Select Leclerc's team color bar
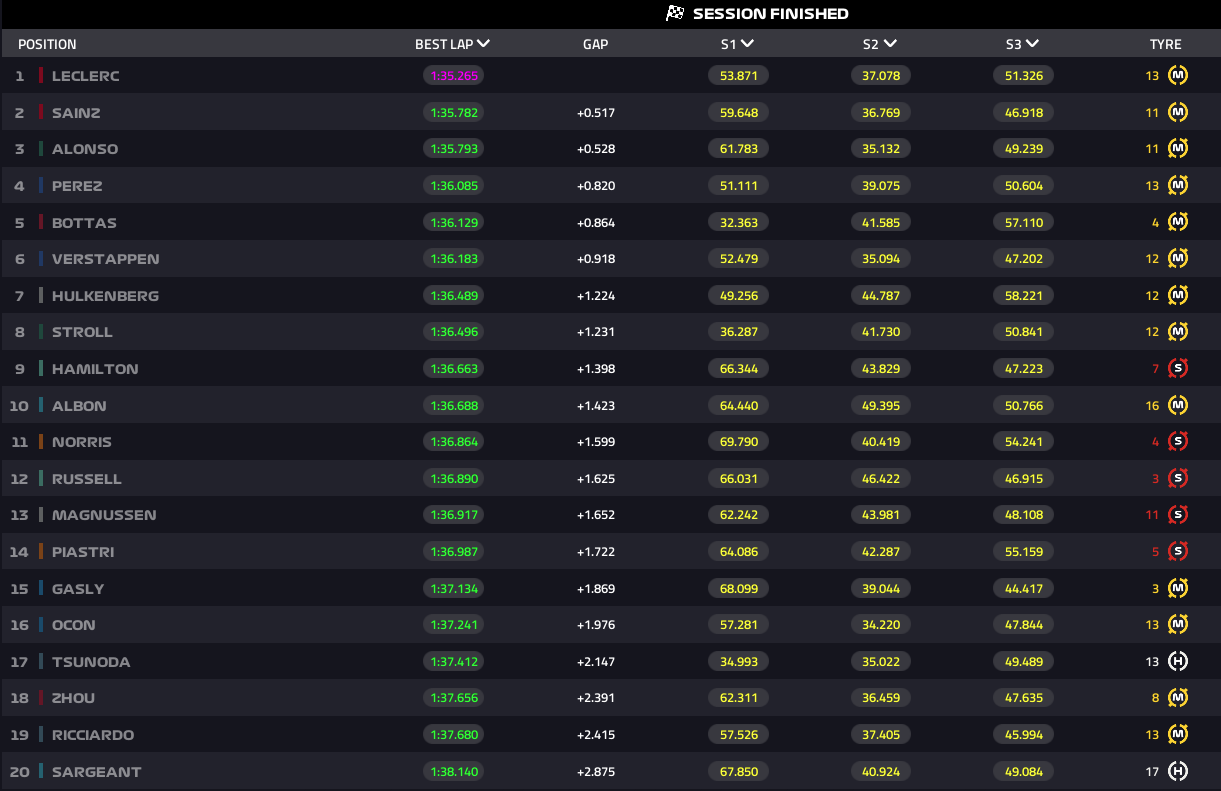This screenshot has width=1221, height=791. click(x=41, y=76)
